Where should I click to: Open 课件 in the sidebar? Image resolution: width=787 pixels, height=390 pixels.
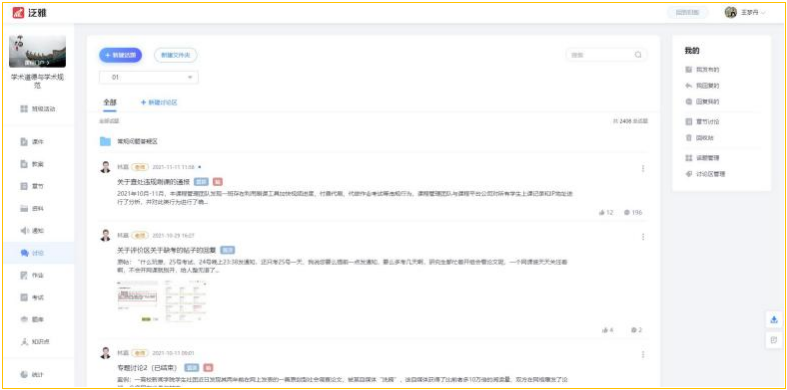point(33,142)
